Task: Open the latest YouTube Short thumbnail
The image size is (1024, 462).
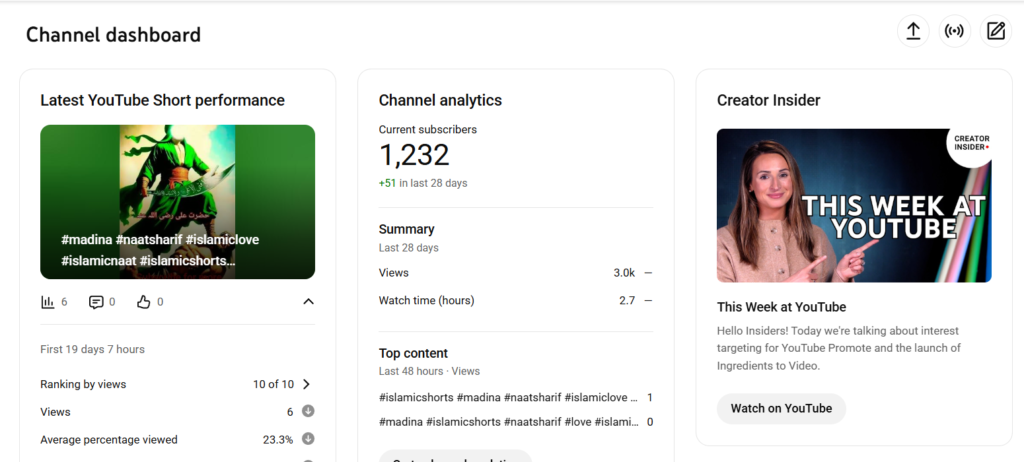Action: [177, 201]
